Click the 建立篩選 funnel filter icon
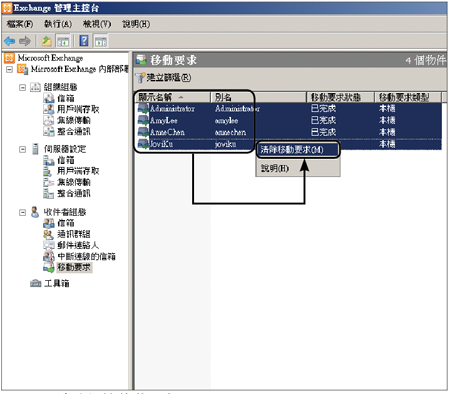 (x=140, y=78)
